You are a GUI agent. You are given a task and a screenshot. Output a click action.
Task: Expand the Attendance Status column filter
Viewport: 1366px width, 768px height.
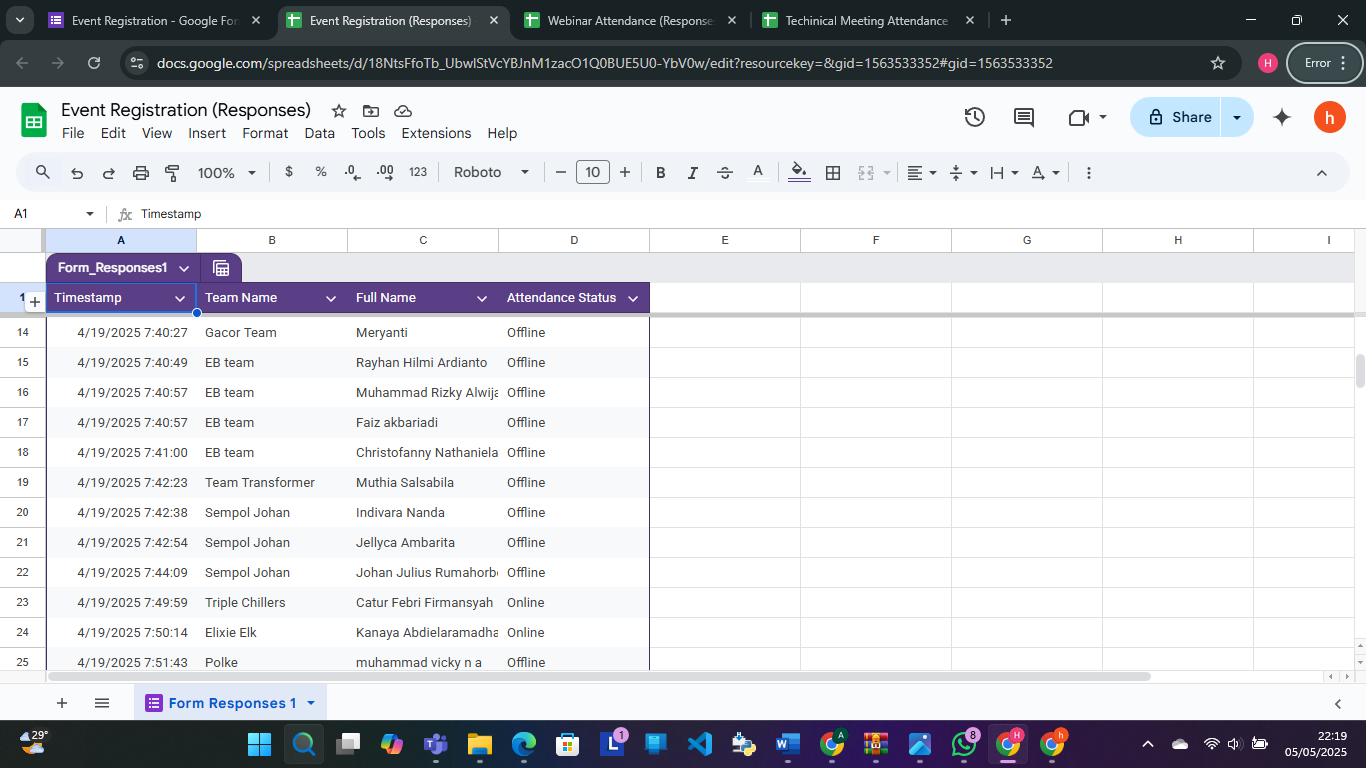coord(633,298)
